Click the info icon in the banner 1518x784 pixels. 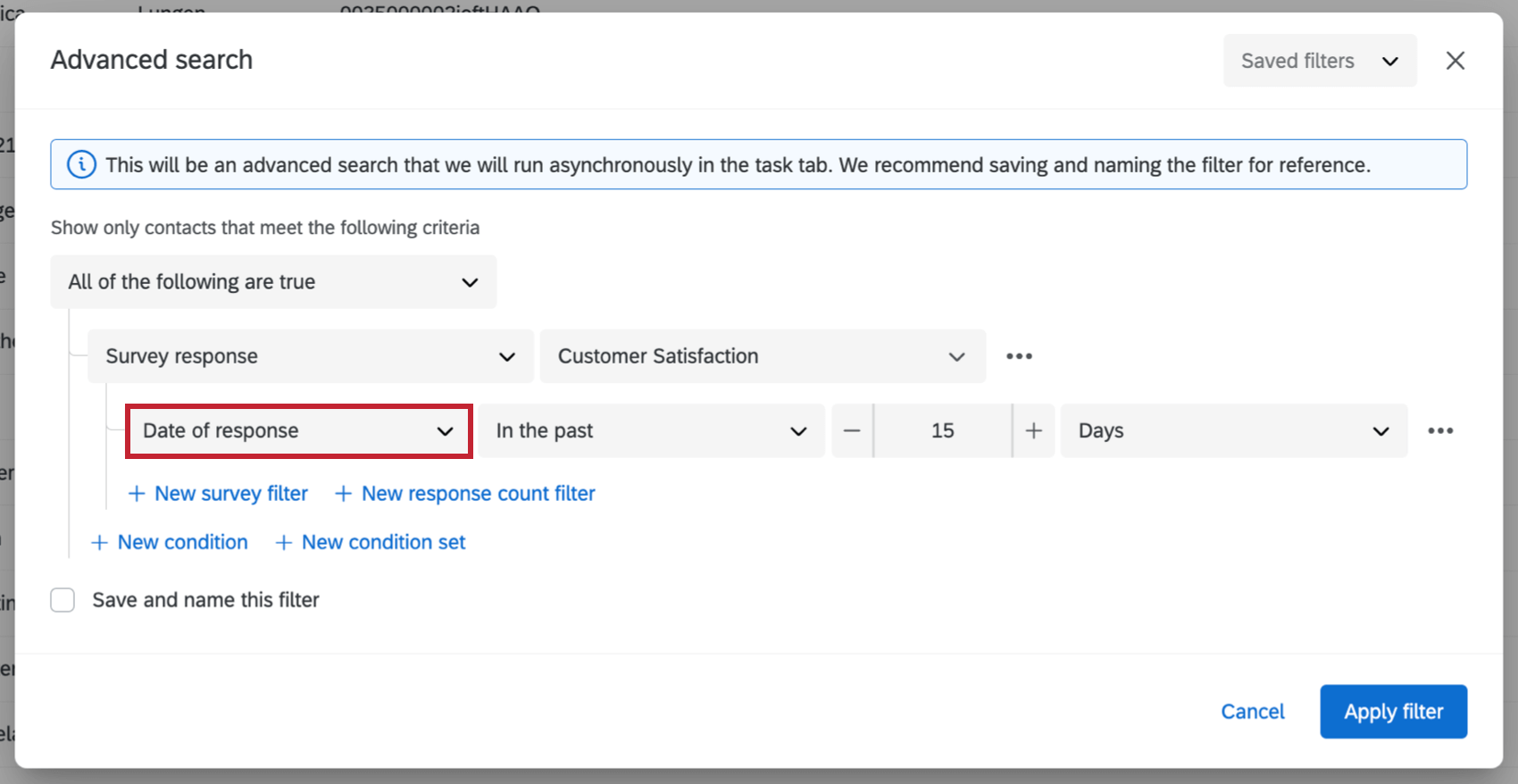tap(81, 165)
